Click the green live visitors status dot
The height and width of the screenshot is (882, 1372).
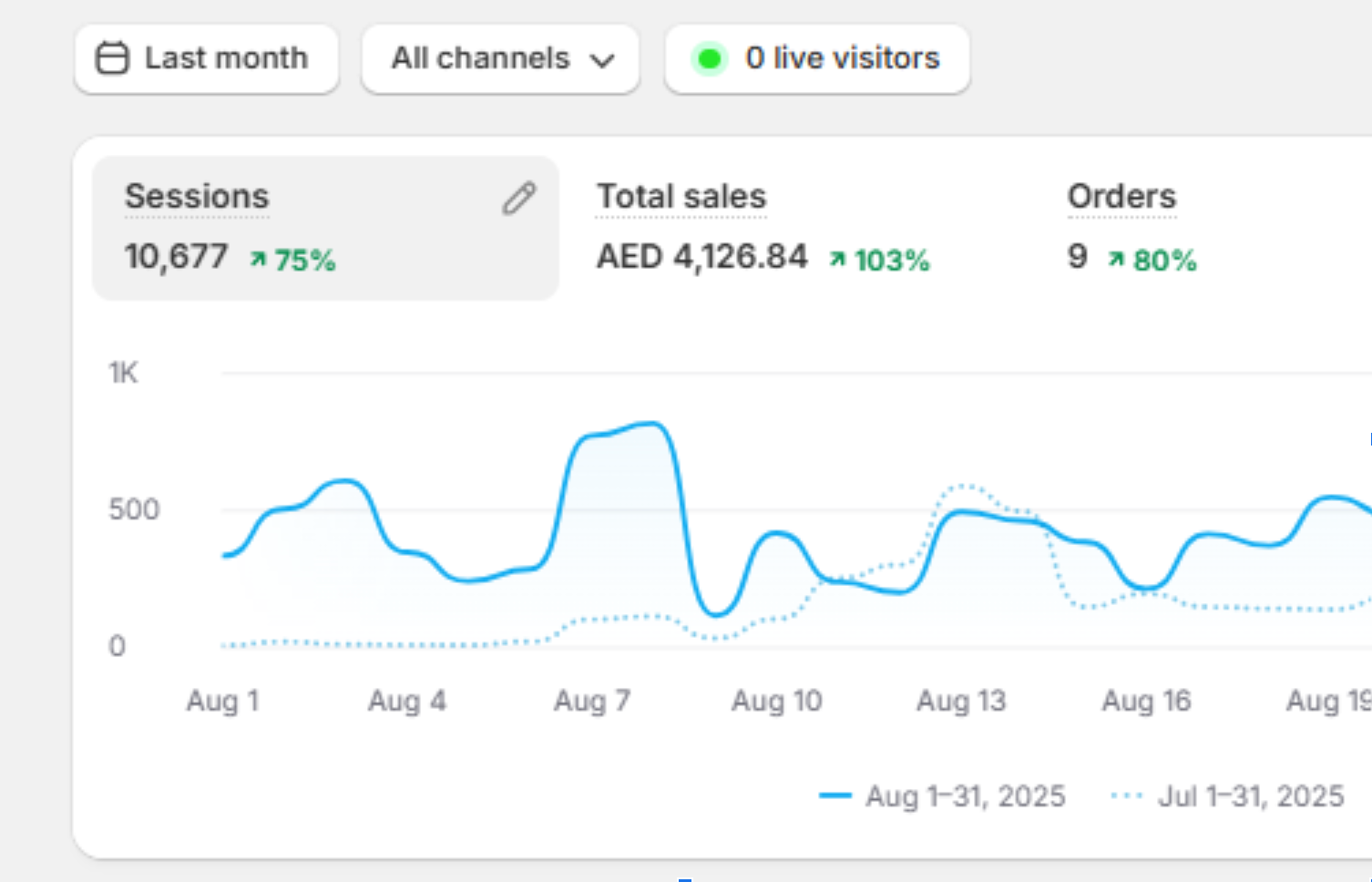pyautogui.click(x=709, y=59)
